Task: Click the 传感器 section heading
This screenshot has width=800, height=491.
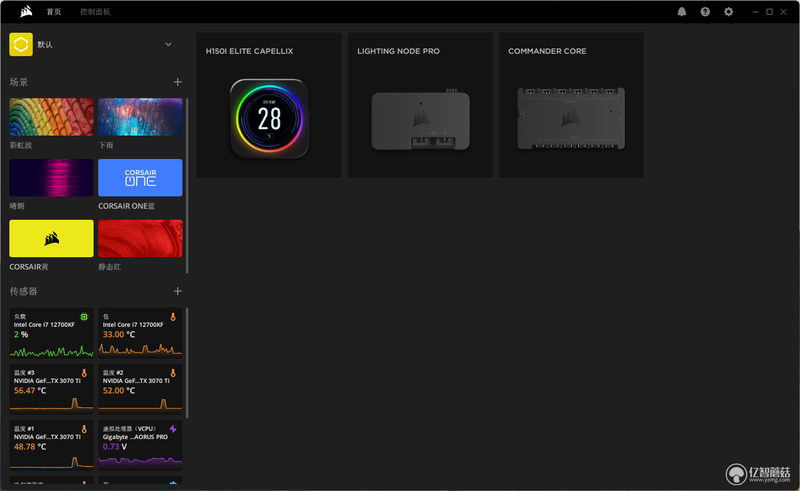Action: click(23, 291)
